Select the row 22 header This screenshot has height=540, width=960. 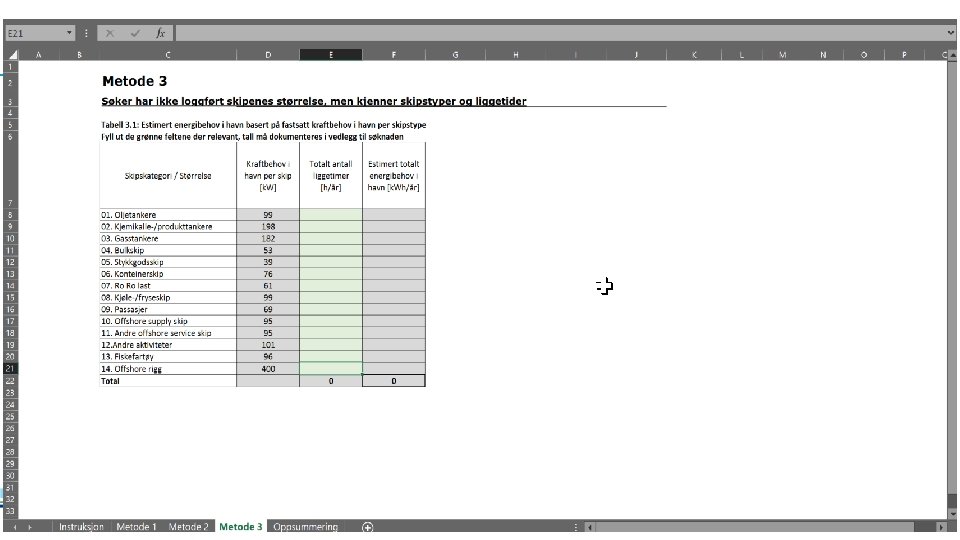[x=10, y=381]
